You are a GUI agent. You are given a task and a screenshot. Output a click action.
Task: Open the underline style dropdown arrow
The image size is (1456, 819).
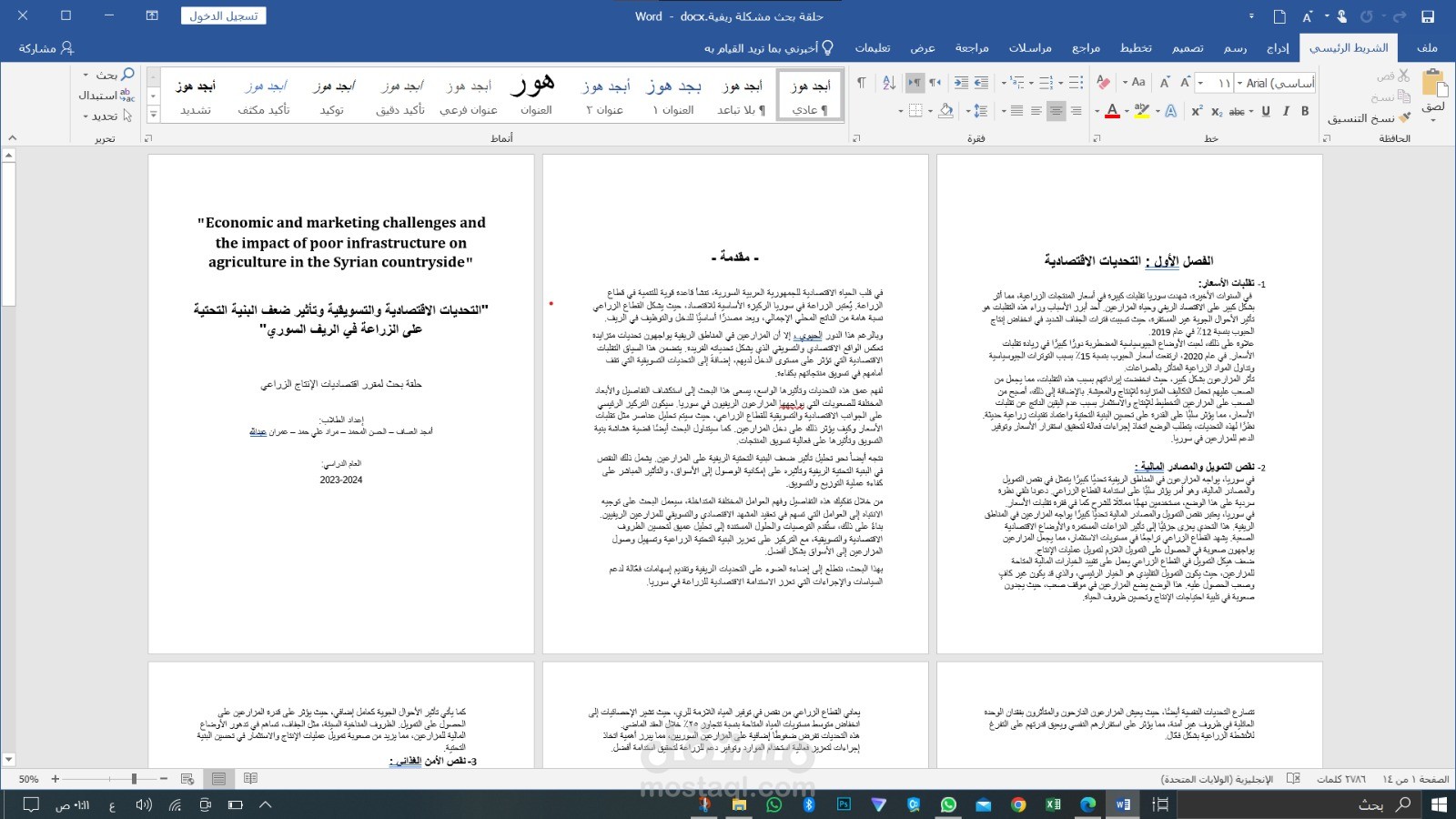(x=1251, y=111)
